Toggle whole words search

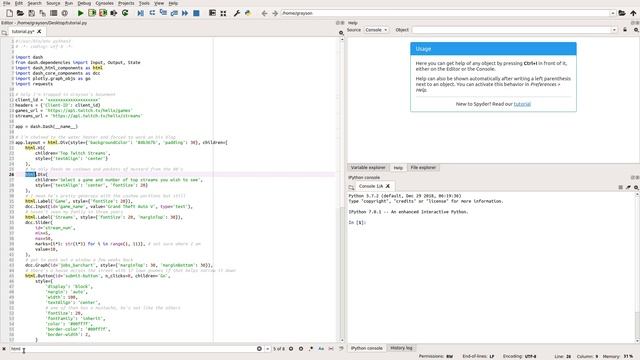point(331,349)
